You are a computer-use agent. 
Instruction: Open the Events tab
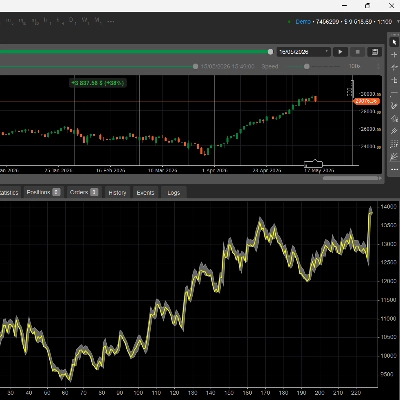(x=145, y=193)
